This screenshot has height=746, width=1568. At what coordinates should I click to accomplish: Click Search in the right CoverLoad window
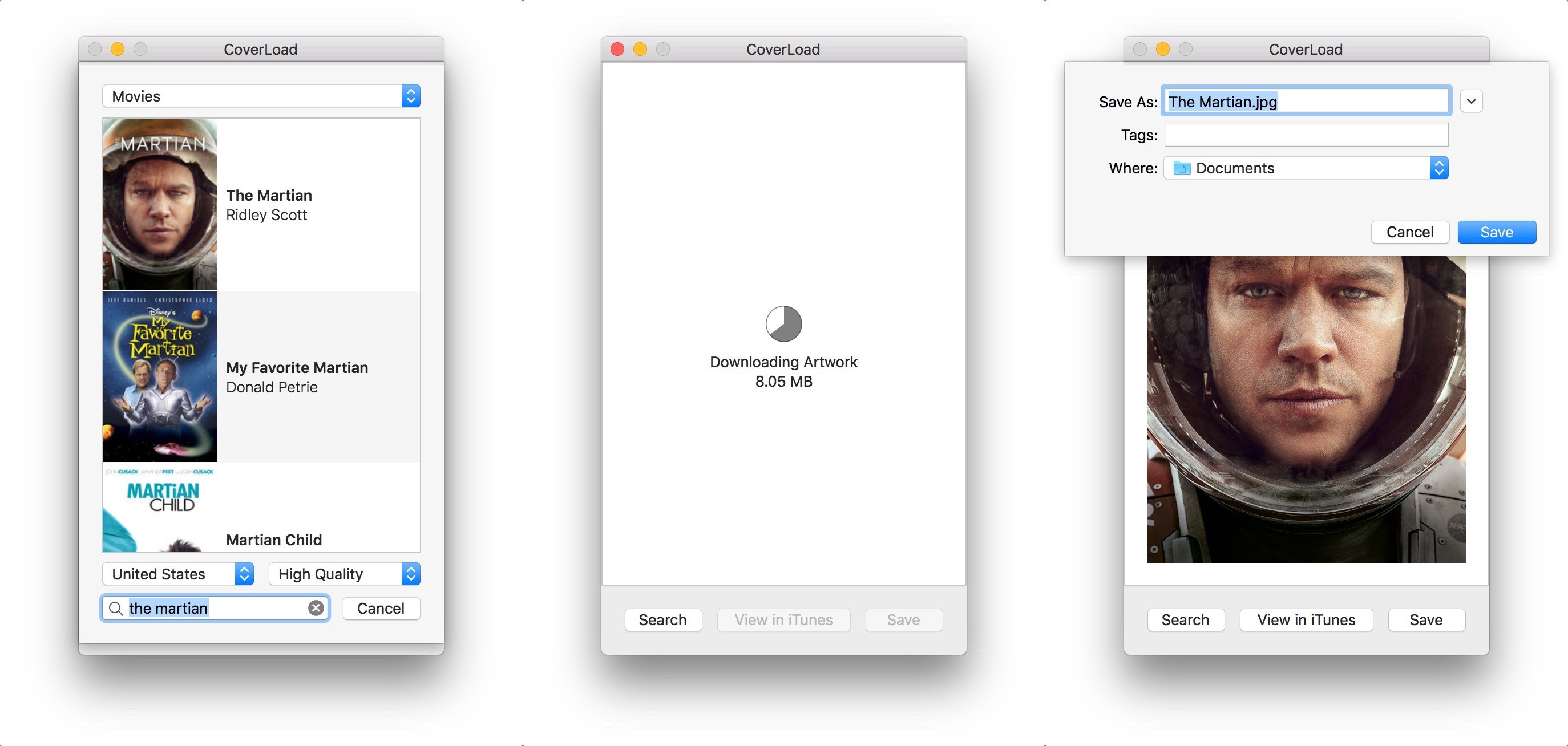1186,620
